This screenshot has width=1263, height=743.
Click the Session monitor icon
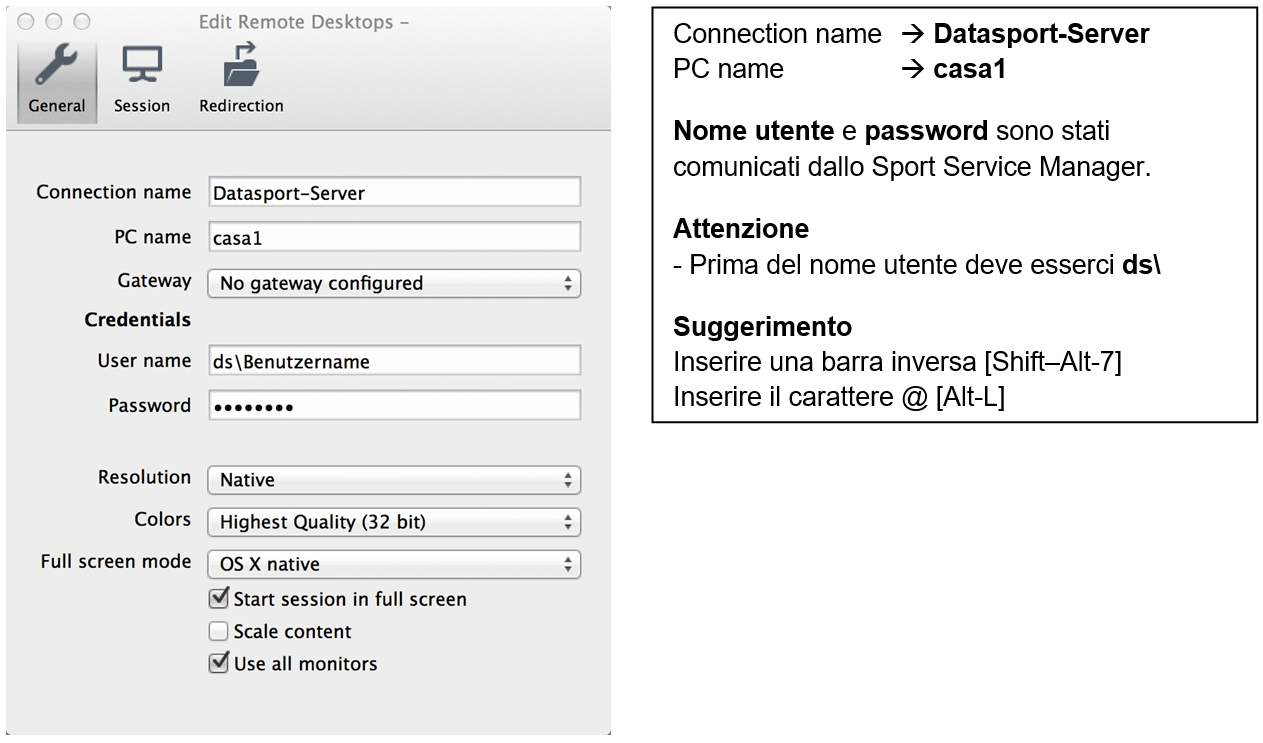141,67
